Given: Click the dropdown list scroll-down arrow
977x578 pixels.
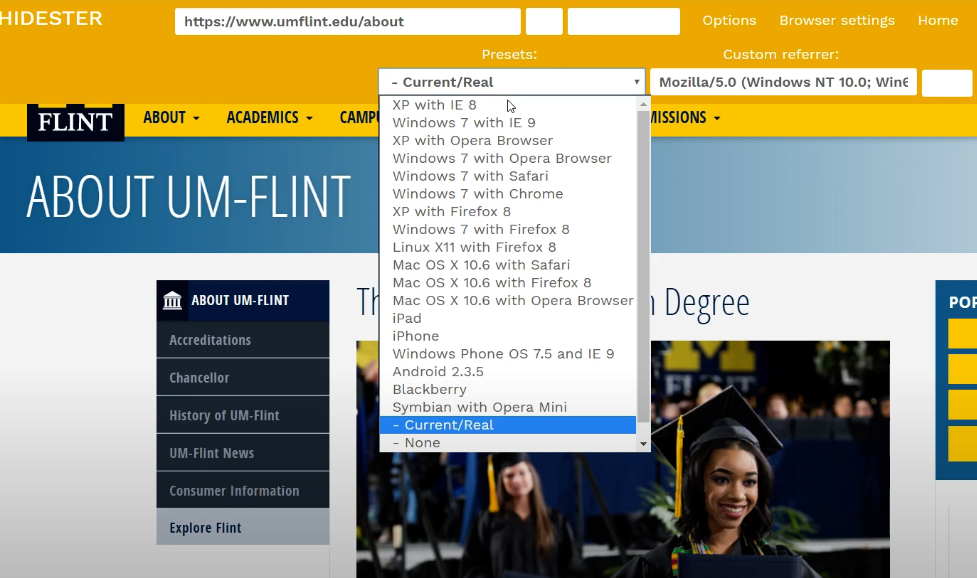Looking at the screenshot, I should pos(643,444).
